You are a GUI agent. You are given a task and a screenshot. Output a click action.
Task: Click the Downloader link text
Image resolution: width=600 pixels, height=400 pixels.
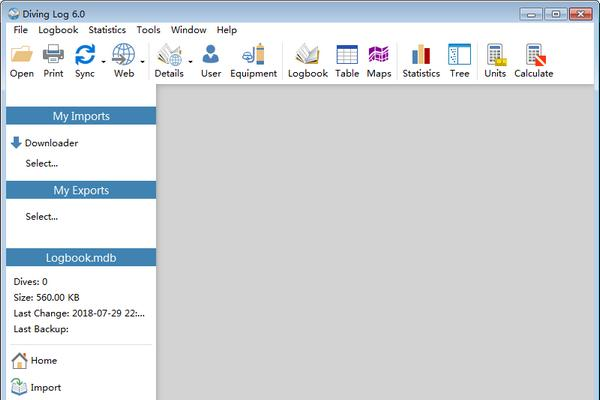[51, 143]
